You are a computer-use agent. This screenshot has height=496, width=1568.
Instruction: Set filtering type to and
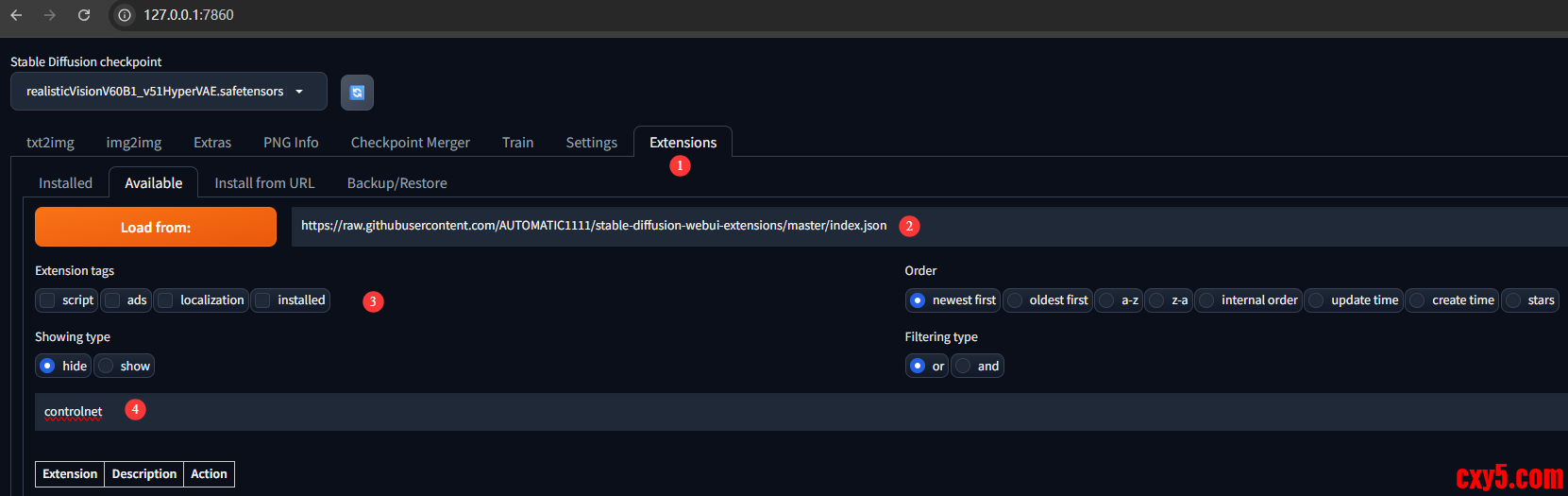click(x=964, y=367)
